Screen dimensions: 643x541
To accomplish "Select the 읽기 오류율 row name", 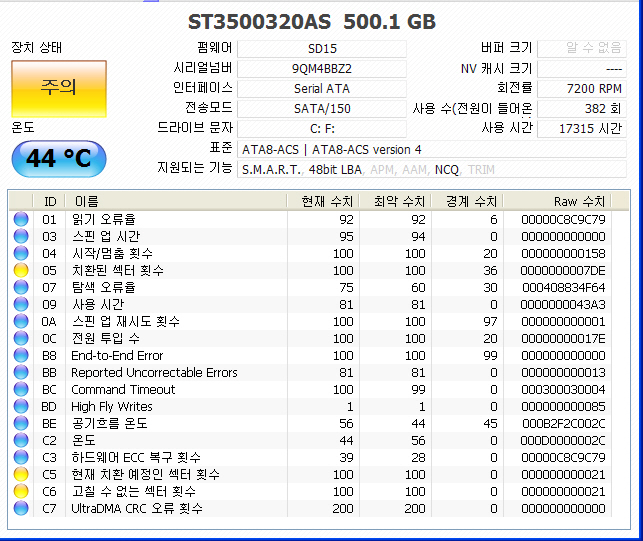I will click(103, 219).
